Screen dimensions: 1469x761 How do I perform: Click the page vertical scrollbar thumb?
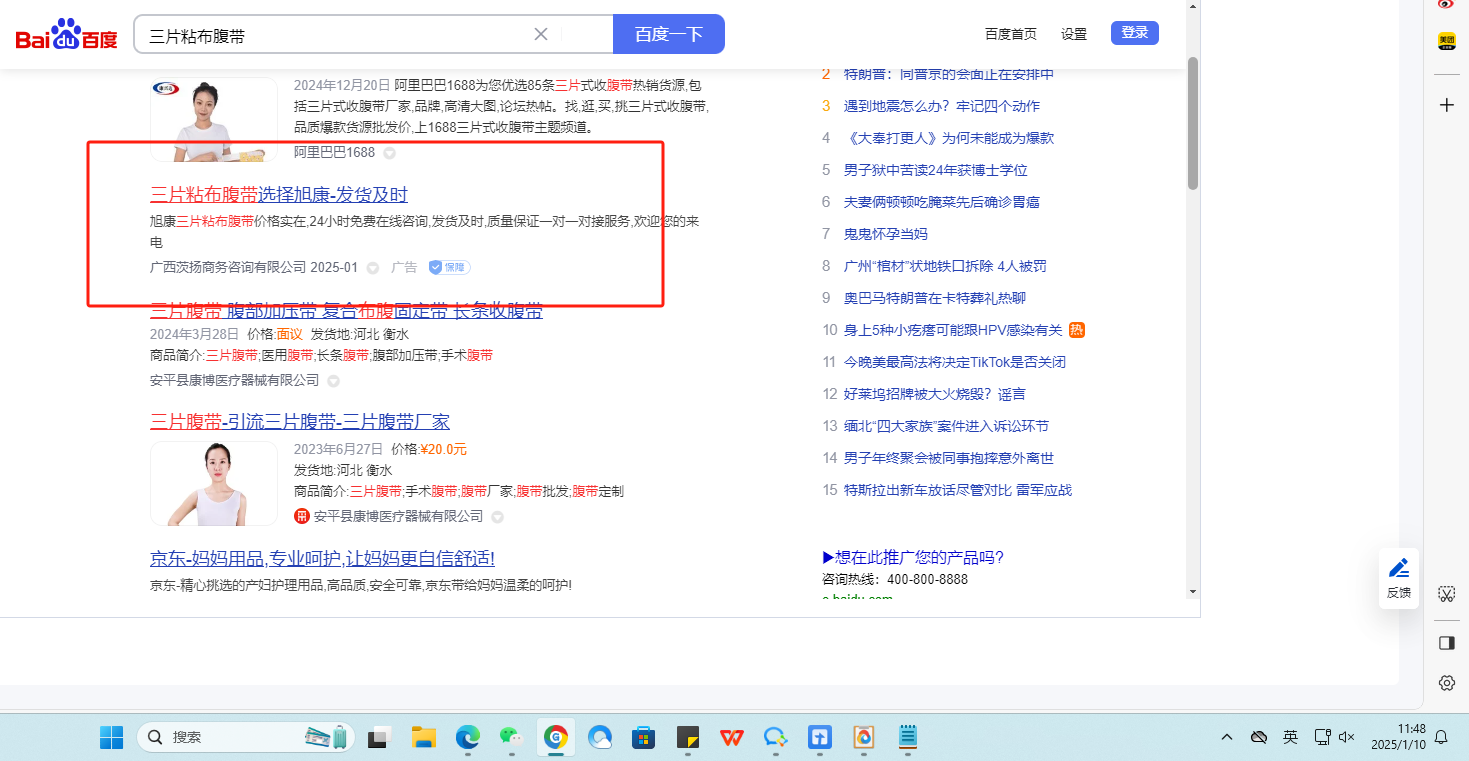point(1192,122)
